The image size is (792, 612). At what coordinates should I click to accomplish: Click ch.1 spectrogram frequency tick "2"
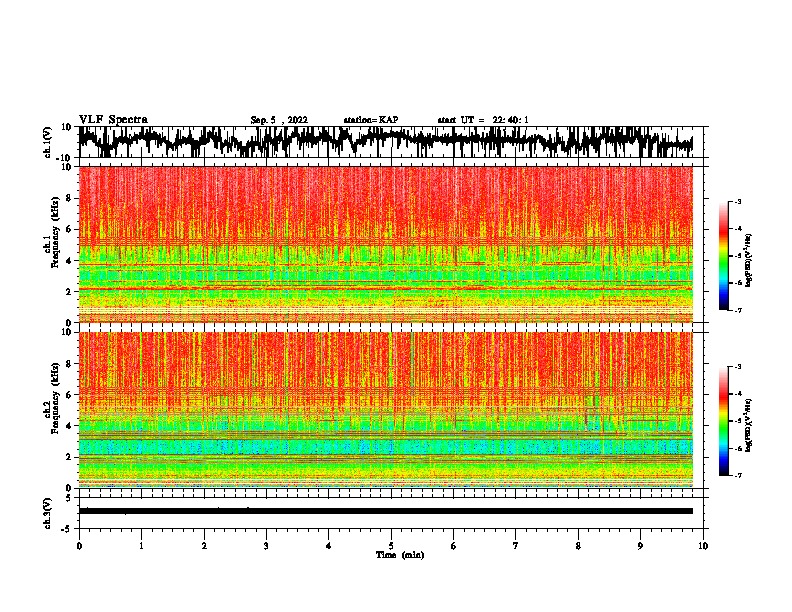(x=69, y=292)
